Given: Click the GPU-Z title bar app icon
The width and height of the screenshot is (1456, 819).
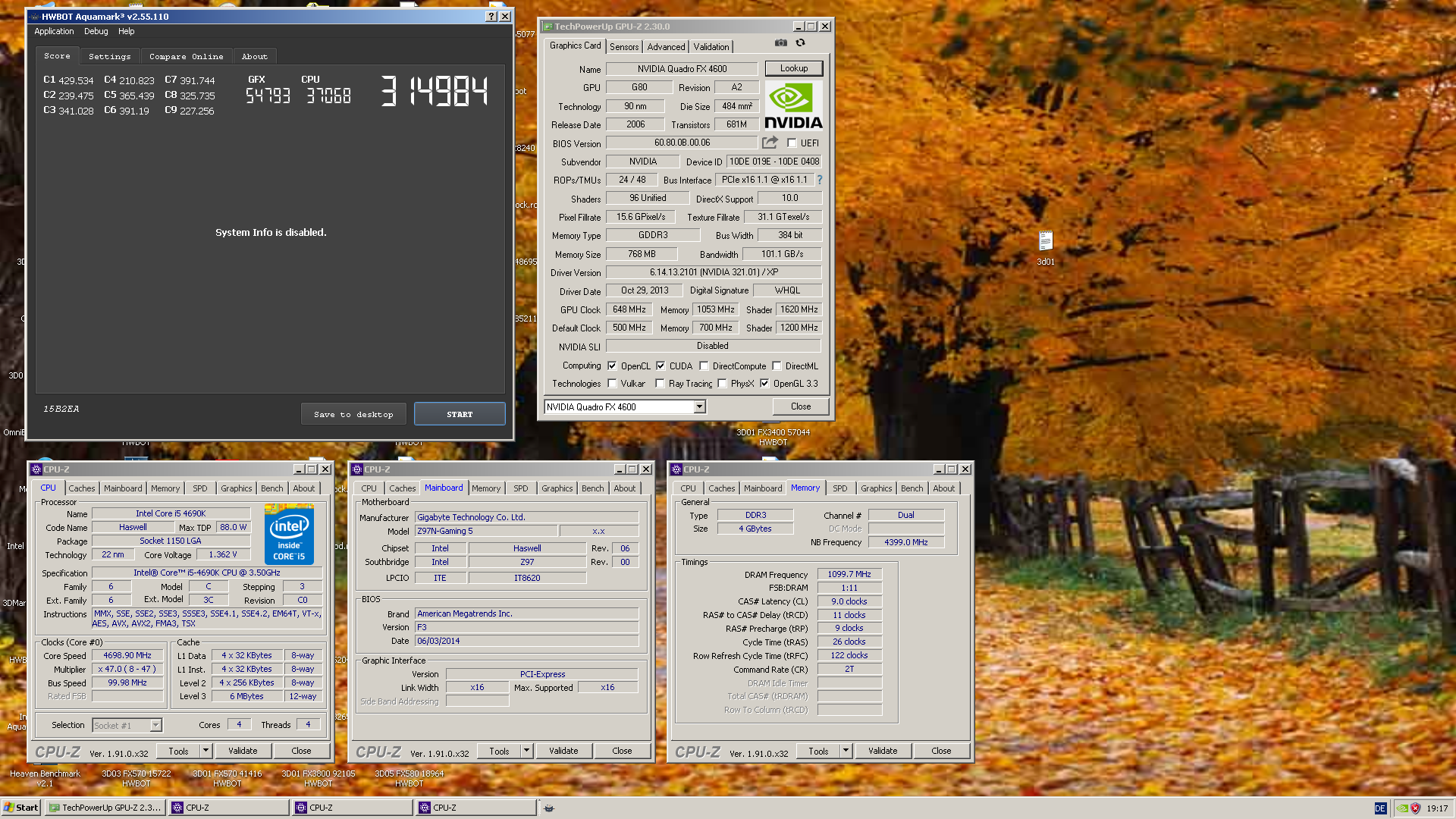Looking at the screenshot, I should click(547, 27).
